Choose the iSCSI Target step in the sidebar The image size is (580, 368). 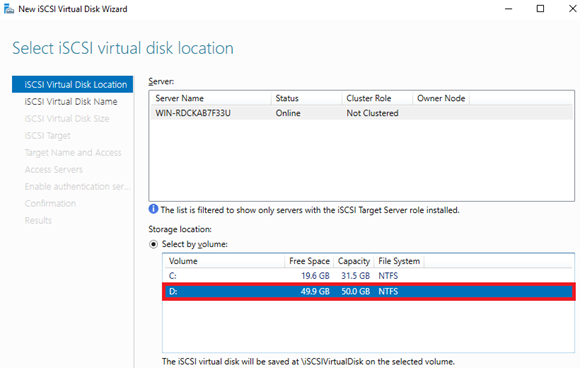[47, 136]
